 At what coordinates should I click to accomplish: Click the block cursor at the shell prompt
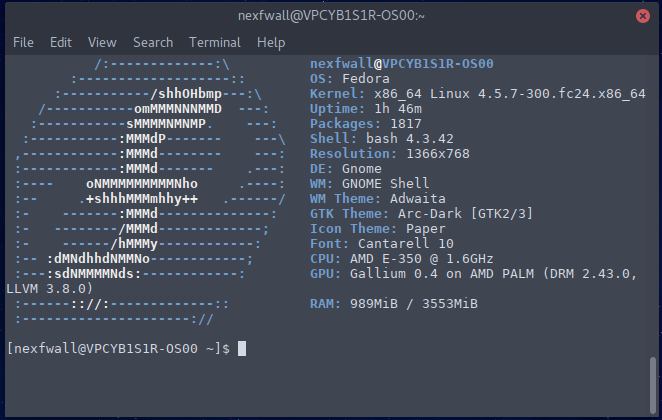(242, 348)
